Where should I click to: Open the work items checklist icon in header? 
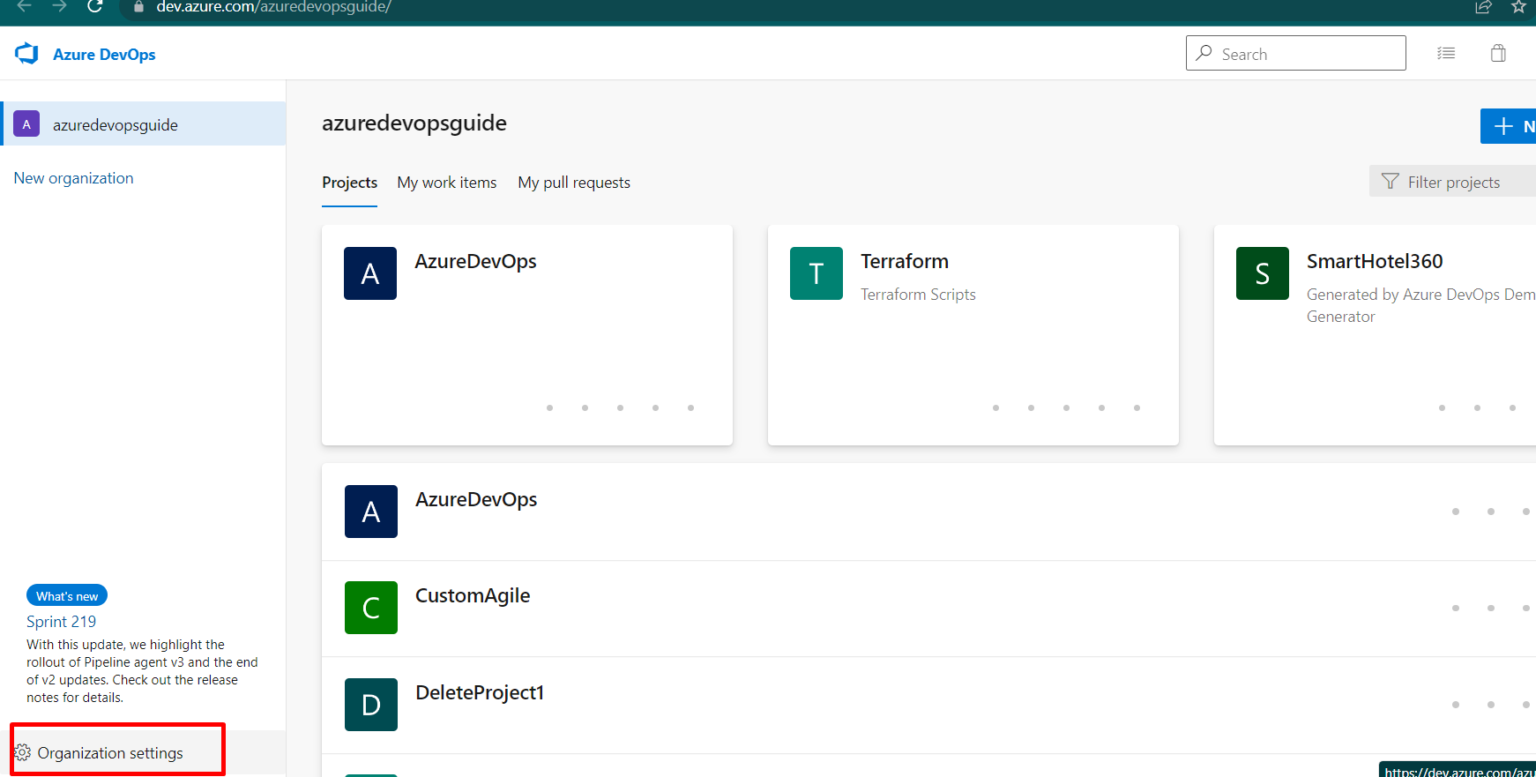click(x=1446, y=52)
